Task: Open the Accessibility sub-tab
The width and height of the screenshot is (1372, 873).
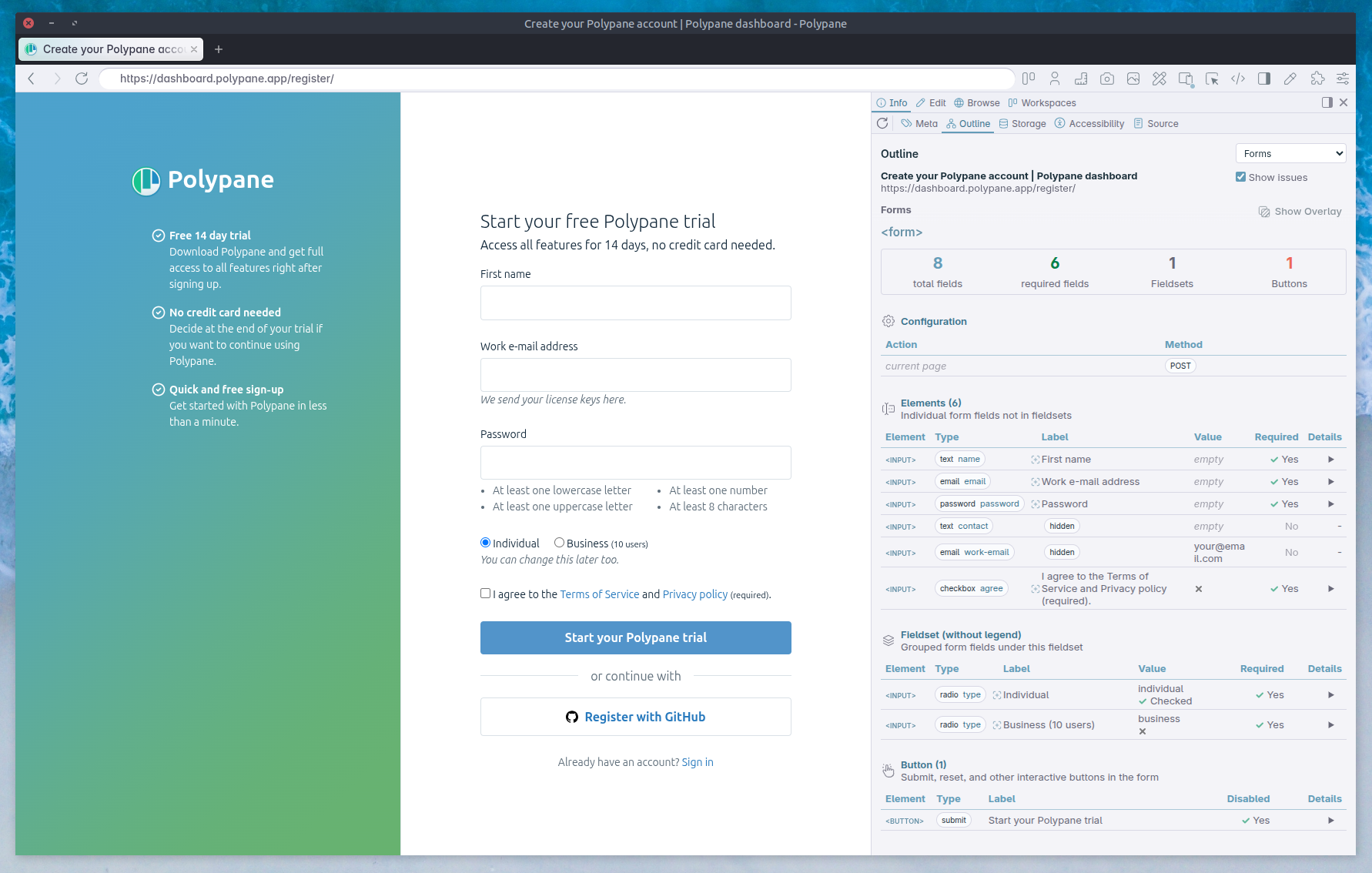Action: [x=1089, y=124]
